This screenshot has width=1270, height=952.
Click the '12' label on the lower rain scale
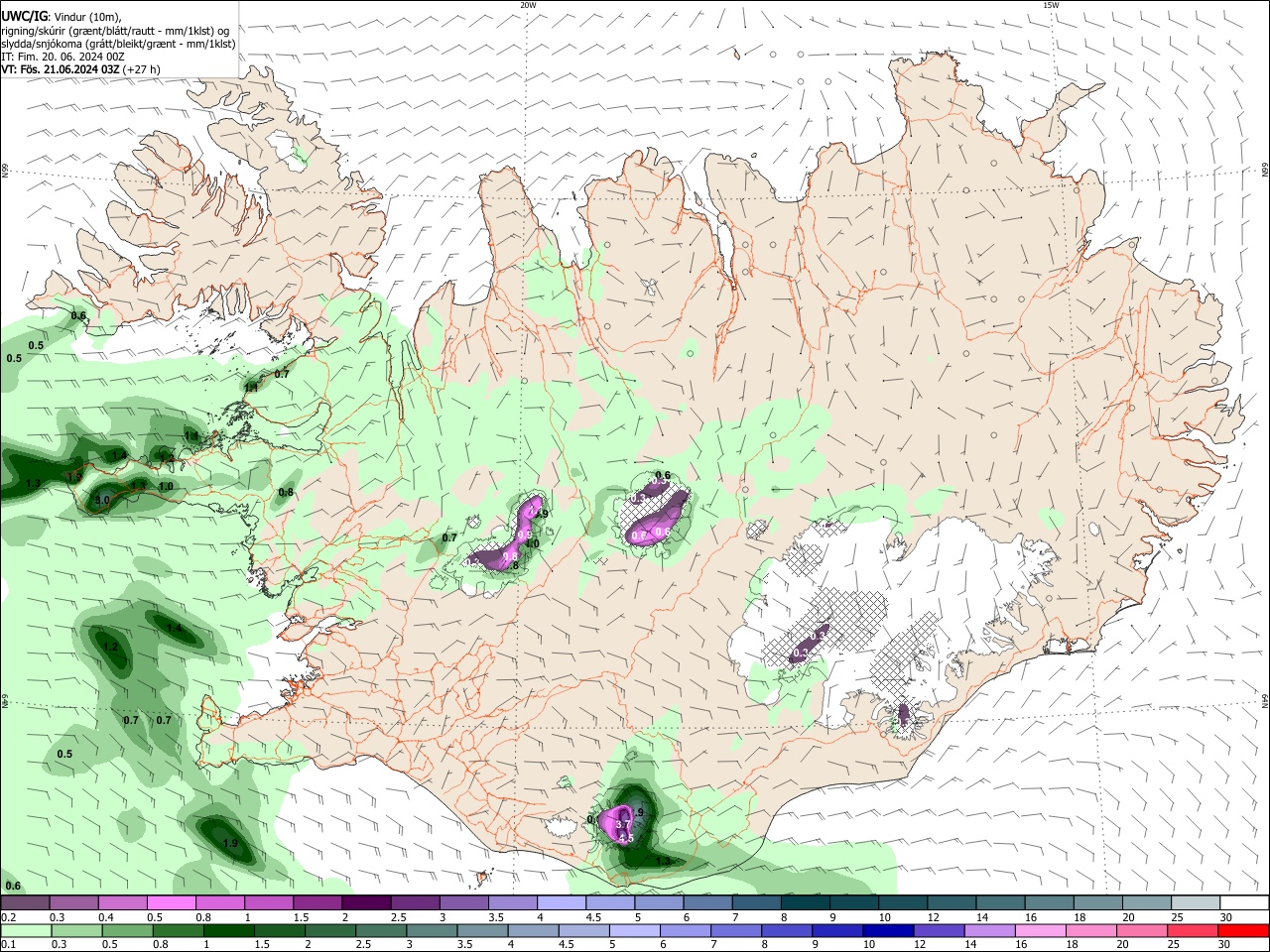(920, 945)
